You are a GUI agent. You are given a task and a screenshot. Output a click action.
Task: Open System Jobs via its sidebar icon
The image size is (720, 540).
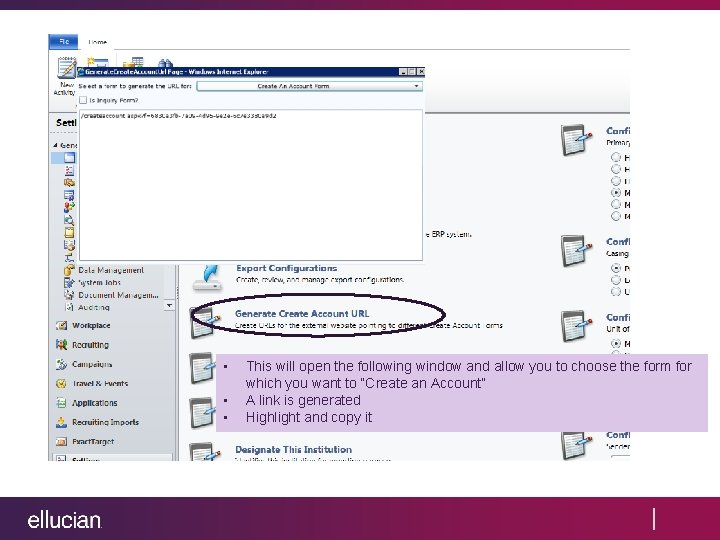point(69,282)
